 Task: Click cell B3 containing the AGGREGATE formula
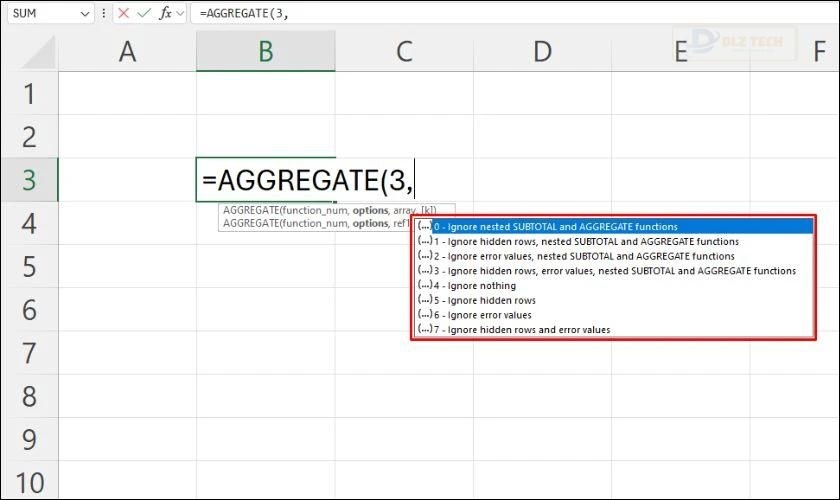pyautogui.click(x=266, y=180)
